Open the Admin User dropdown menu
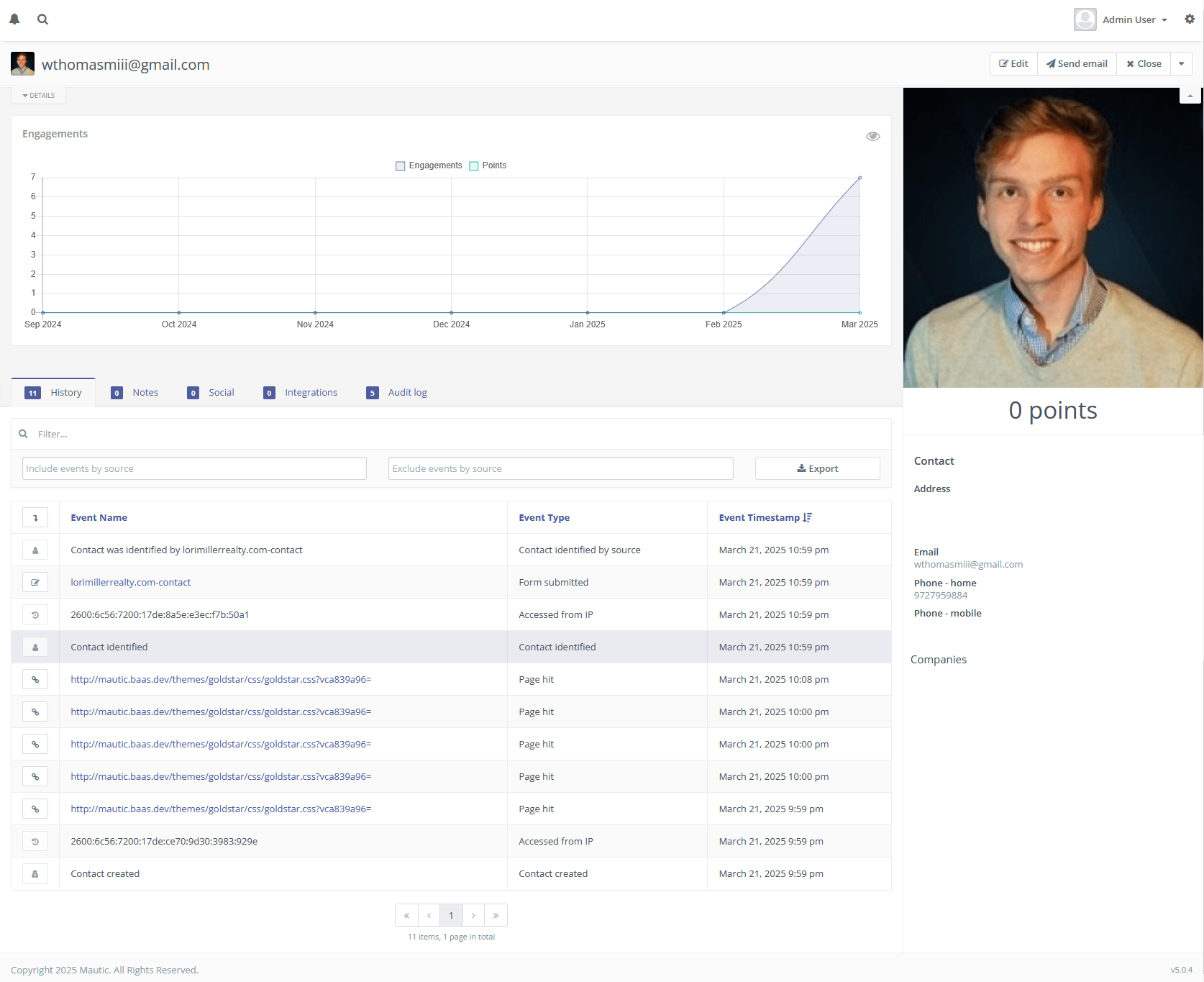Viewport: 1204px width, 982px height. coord(1128,19)
